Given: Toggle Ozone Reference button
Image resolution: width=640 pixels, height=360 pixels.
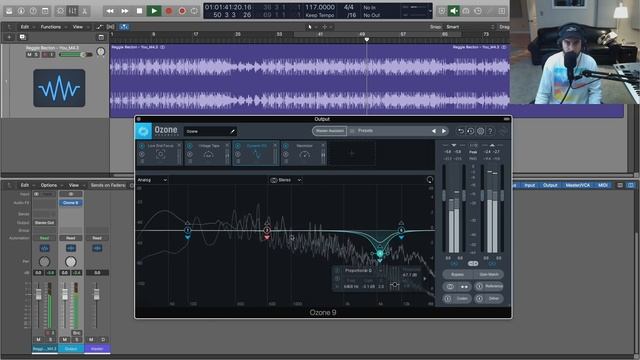Looking at the screenshot, I should [489, 287].
